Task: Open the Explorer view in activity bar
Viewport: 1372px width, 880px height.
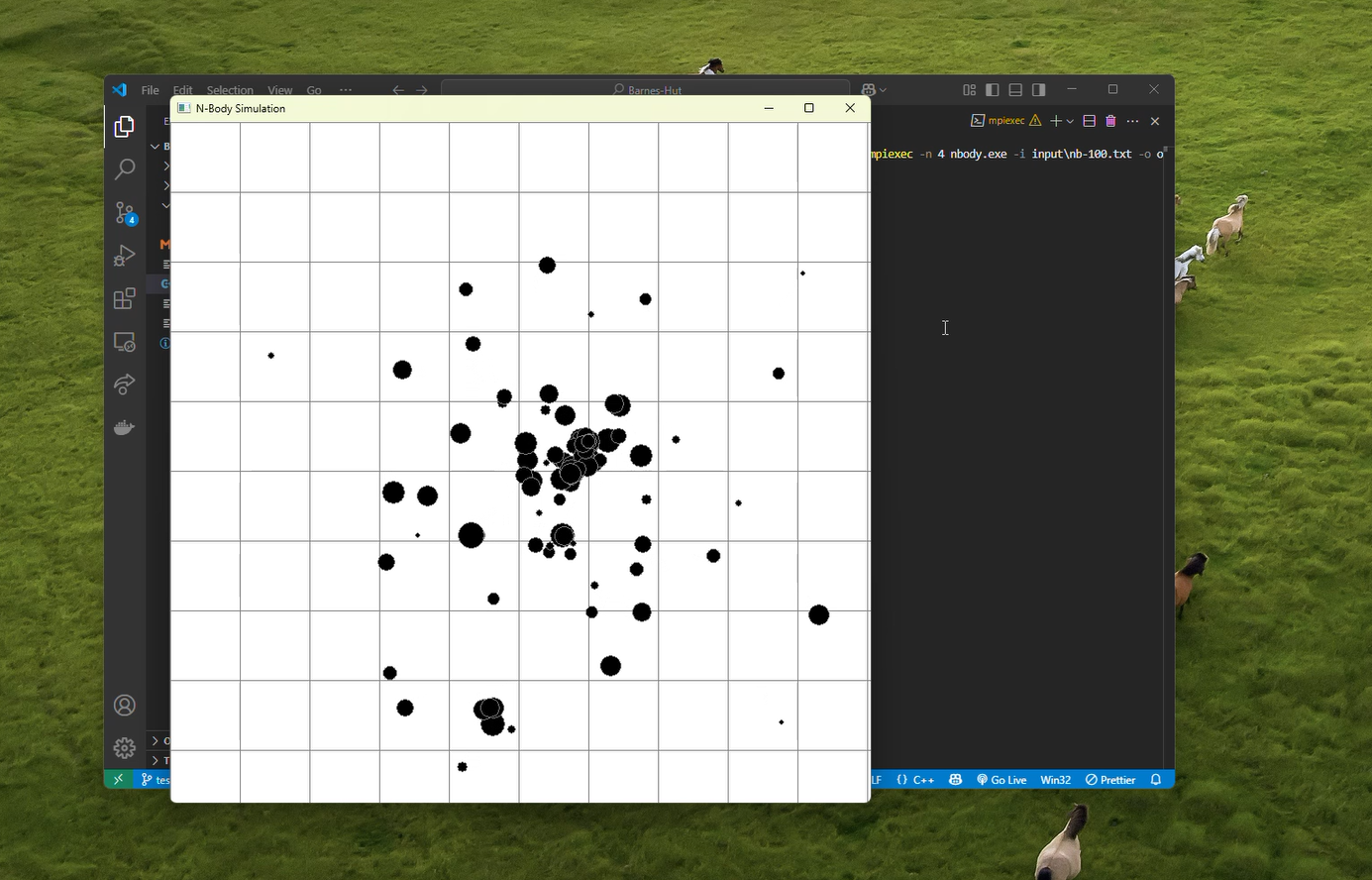Action: 124,127
